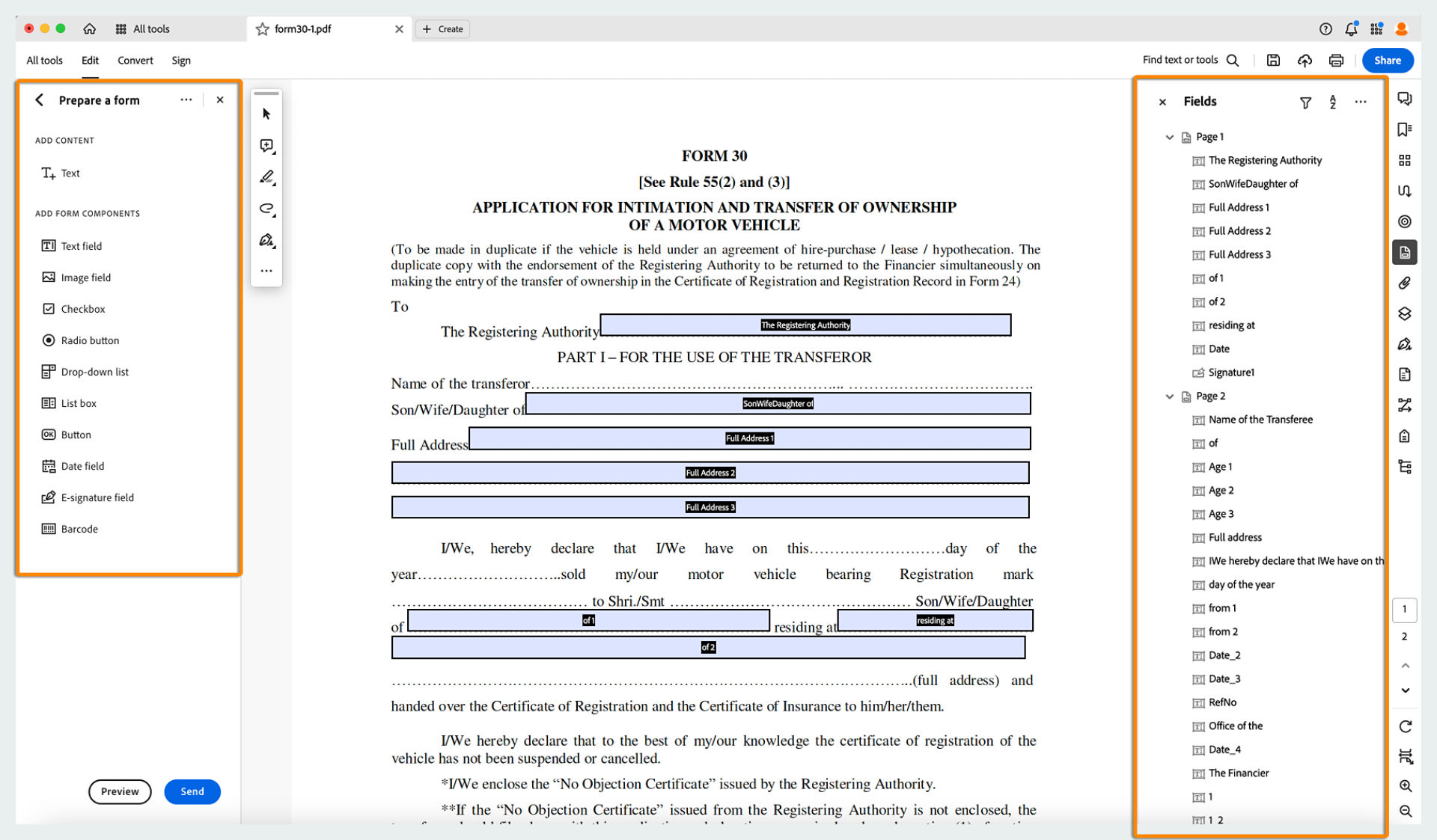Add a Radio button form component
1437x840 pixels.
[x=89, y=340]
